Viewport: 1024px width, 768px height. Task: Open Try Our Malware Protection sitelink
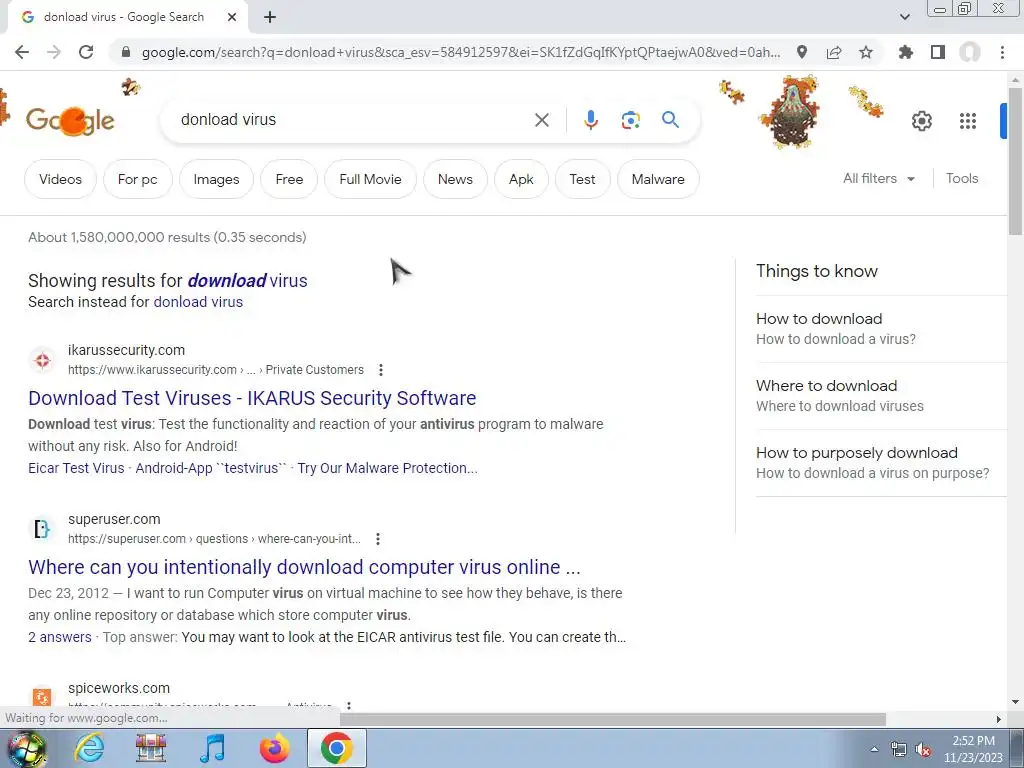coord(387,468)
